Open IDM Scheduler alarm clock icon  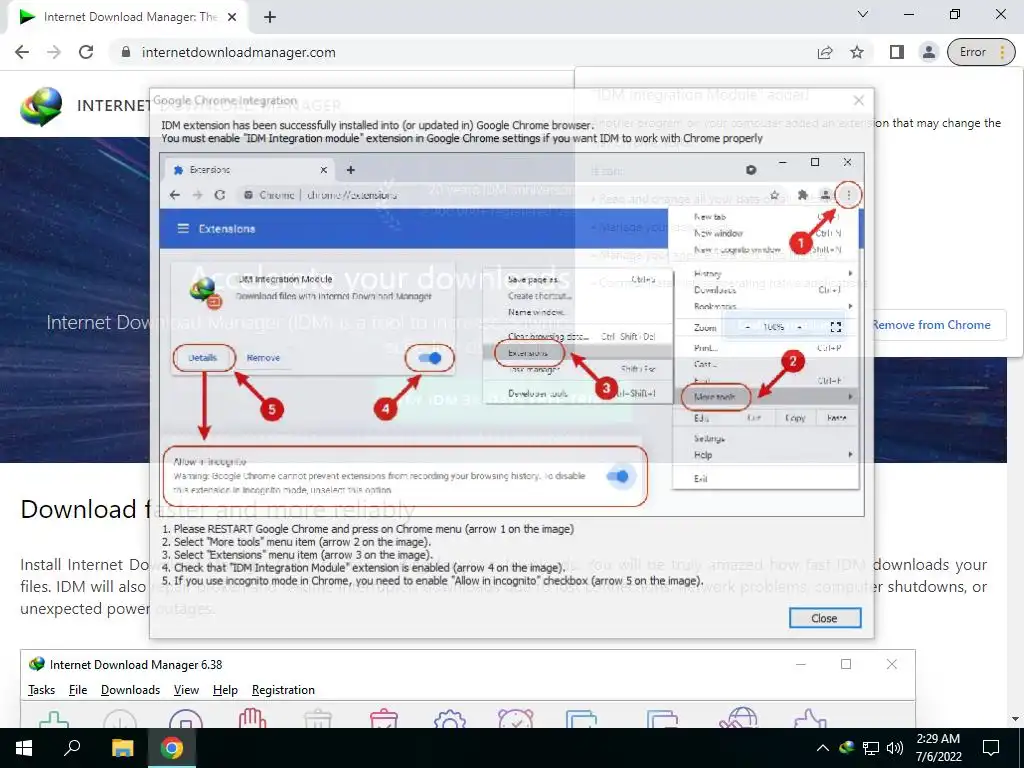point(516,718)
